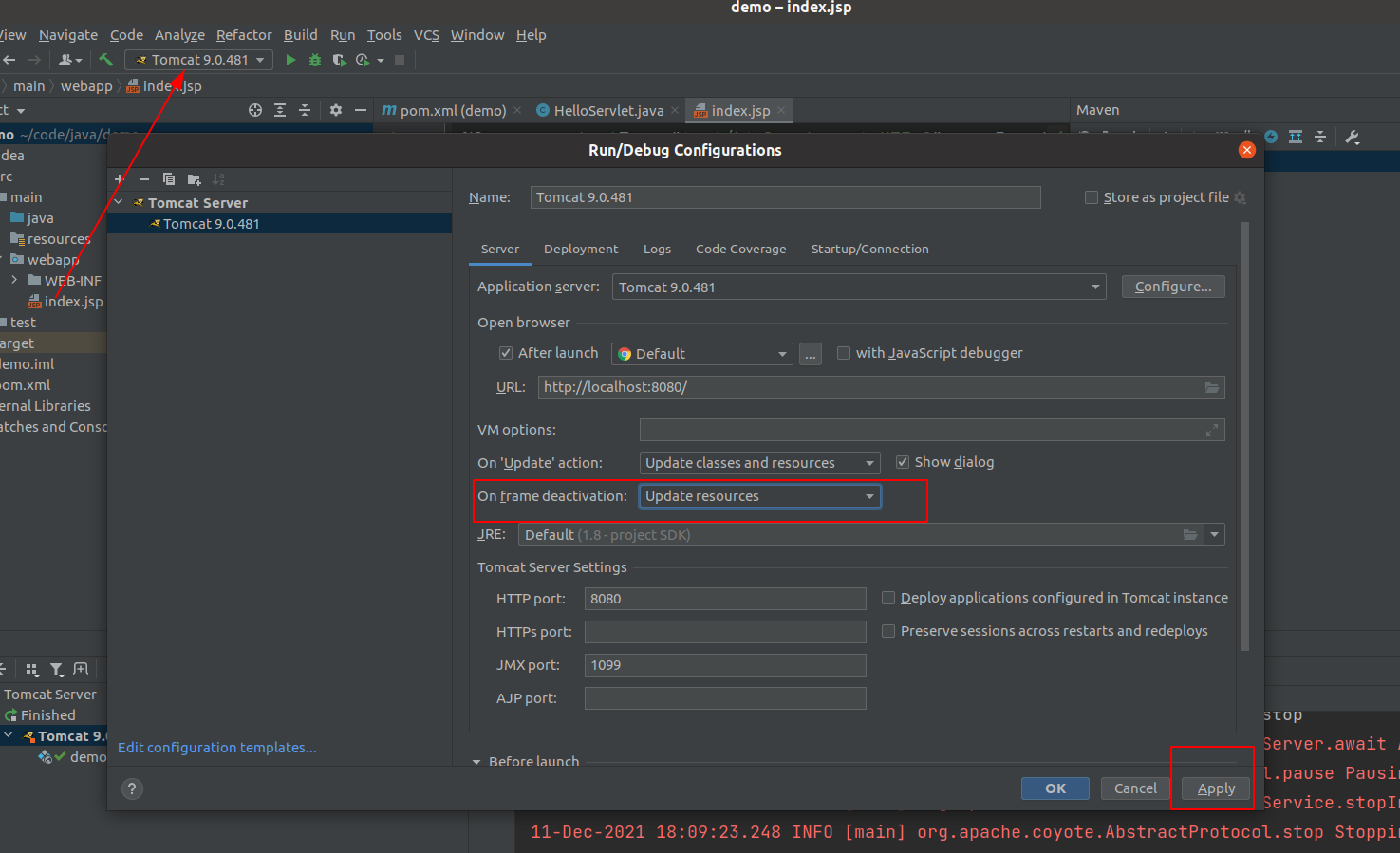Expand the VM options field
The image size is (1400, 853).
click(1212, 430)
